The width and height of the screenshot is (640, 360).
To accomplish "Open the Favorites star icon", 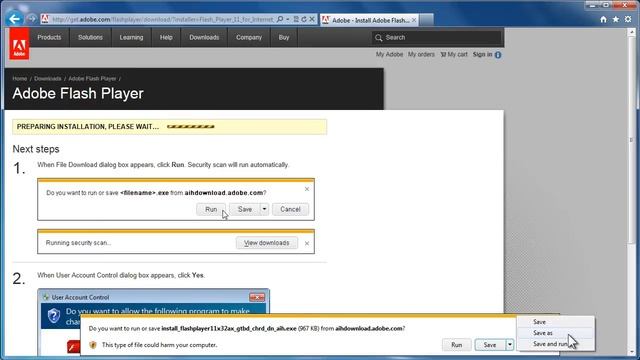I will click(x=616, y=19).
